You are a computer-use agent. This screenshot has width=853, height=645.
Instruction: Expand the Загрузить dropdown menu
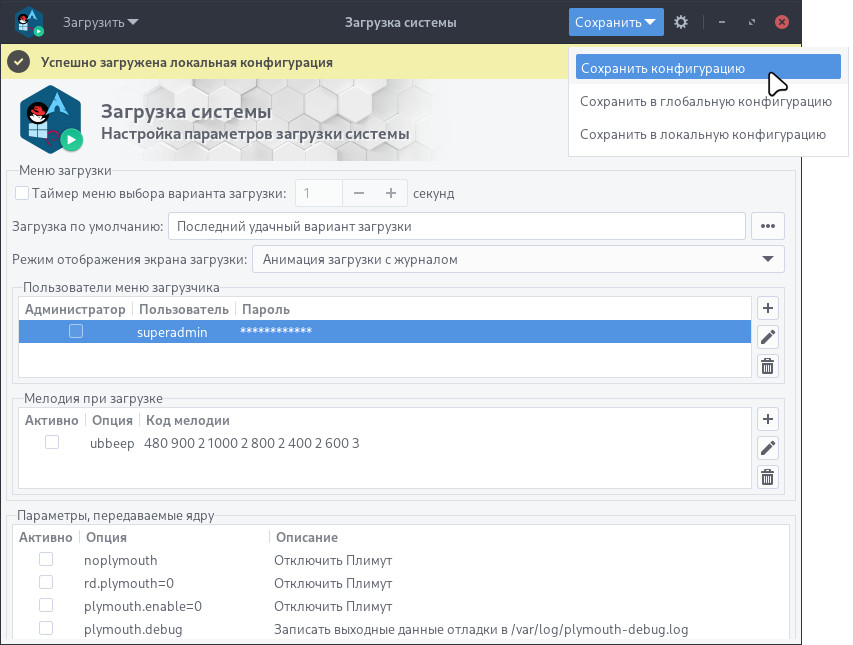coord(101,22)
